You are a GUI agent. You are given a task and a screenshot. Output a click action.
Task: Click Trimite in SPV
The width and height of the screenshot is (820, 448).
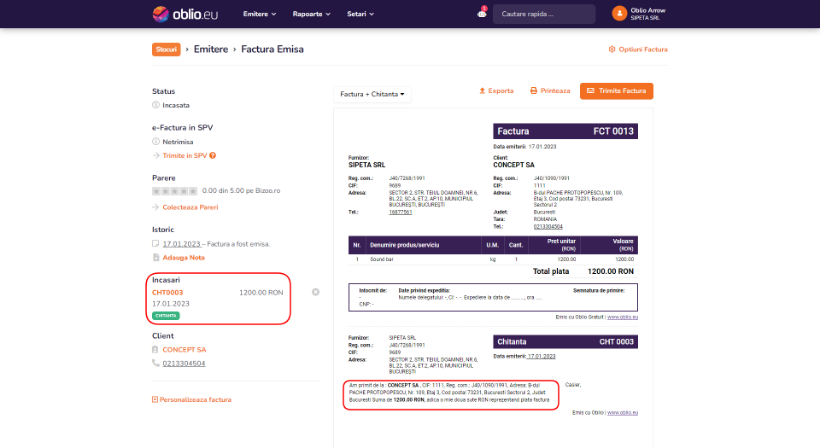pyautogui.click(x=185, y=155)
